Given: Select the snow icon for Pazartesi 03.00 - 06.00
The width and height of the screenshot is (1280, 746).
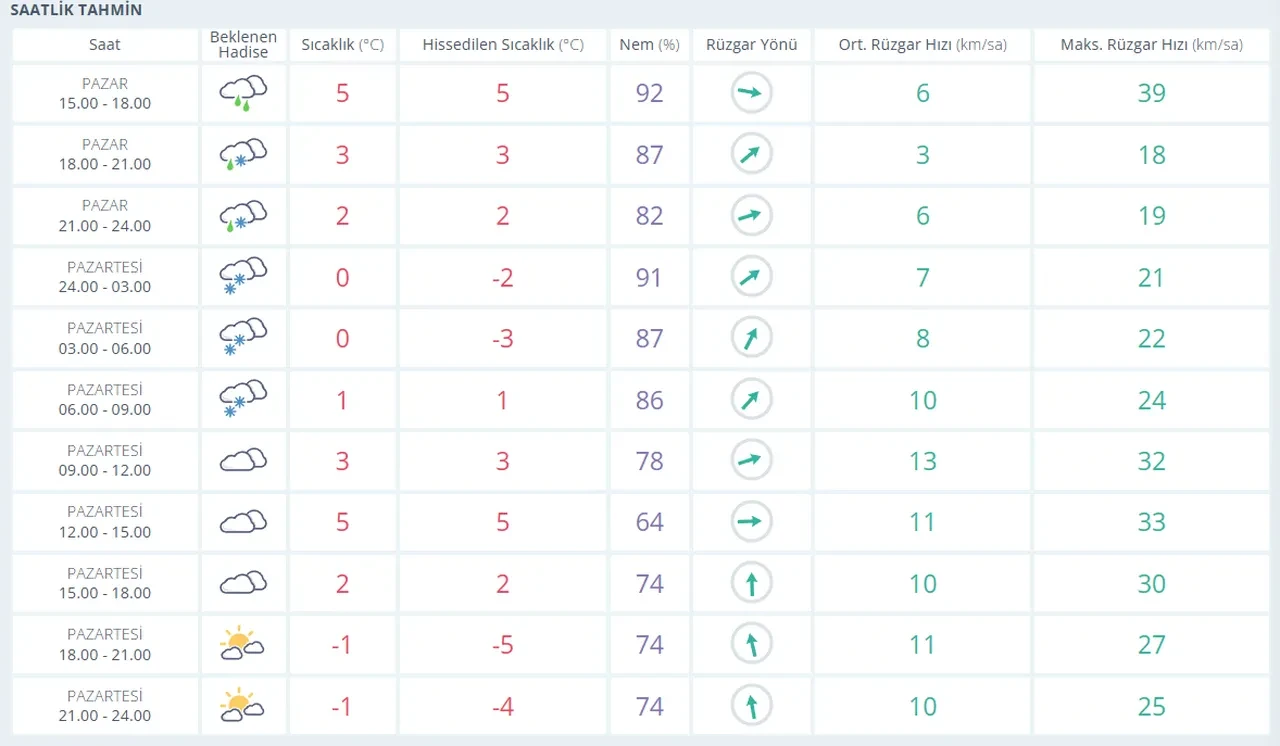Looking at the screenshot, I should pyautogui.click(x=243, y=338).
